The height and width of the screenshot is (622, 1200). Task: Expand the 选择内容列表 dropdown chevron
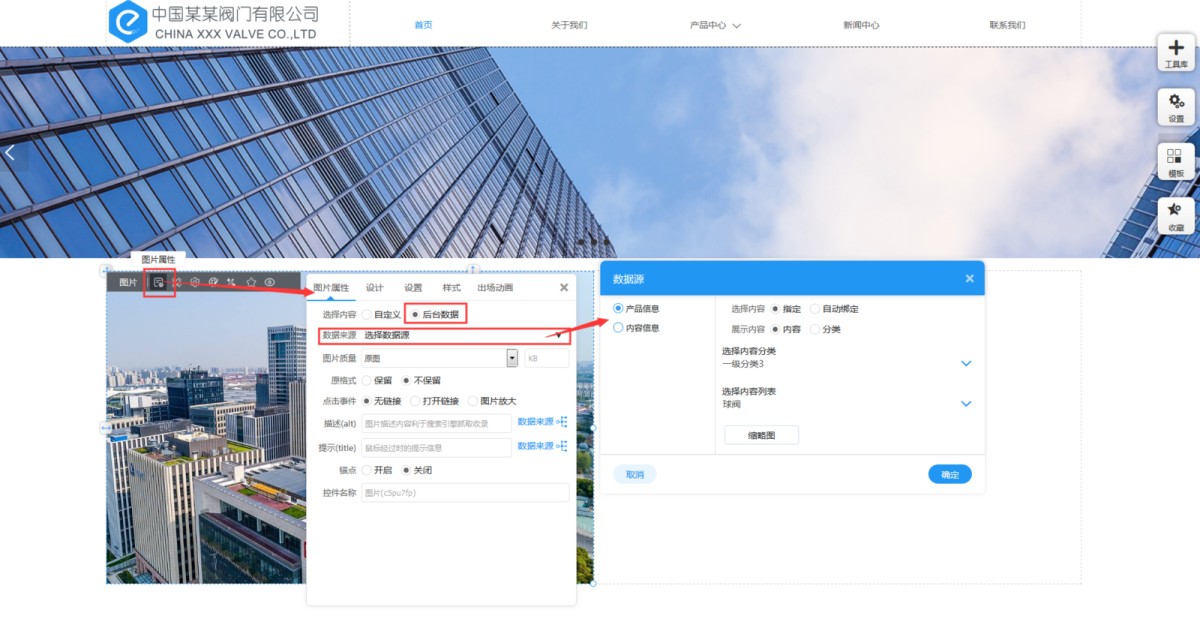pyautogui.click(x=966, y=404)
